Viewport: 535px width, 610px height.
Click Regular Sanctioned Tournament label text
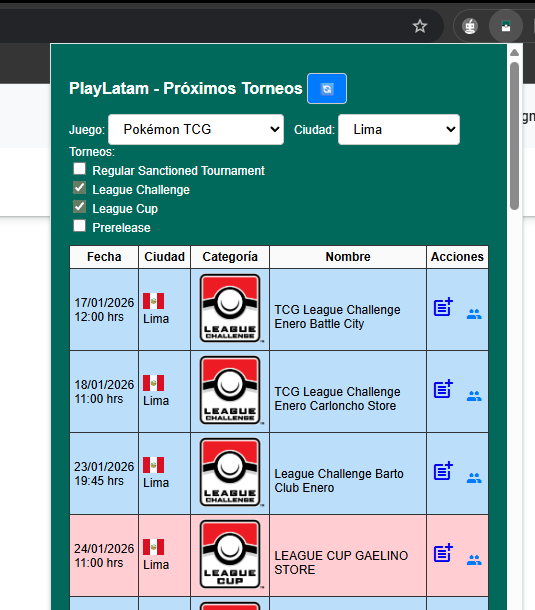[178, 171]
